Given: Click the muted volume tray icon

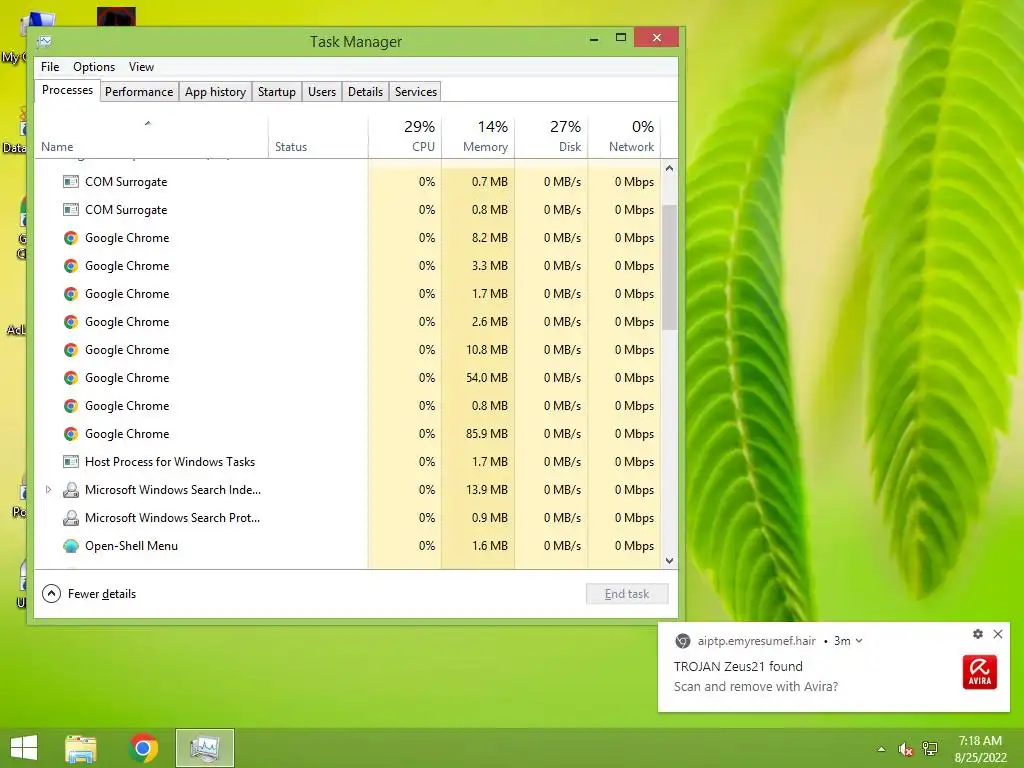Looking at the screenshot, I should point(905,749).
